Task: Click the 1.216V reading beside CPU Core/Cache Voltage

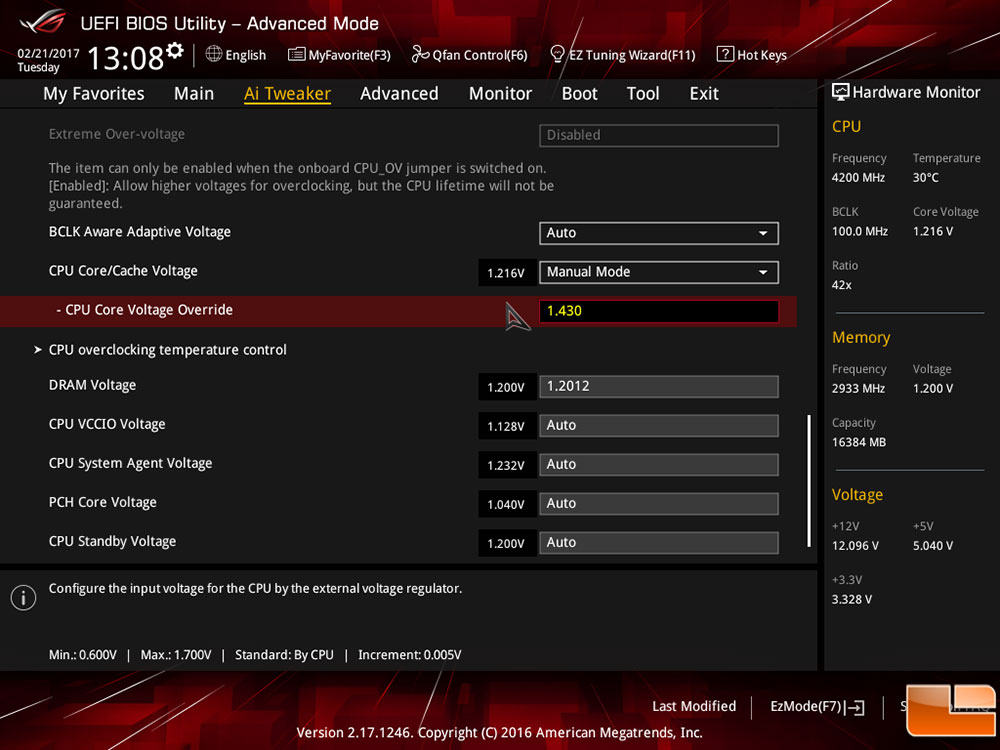Action: pos(506,273)
